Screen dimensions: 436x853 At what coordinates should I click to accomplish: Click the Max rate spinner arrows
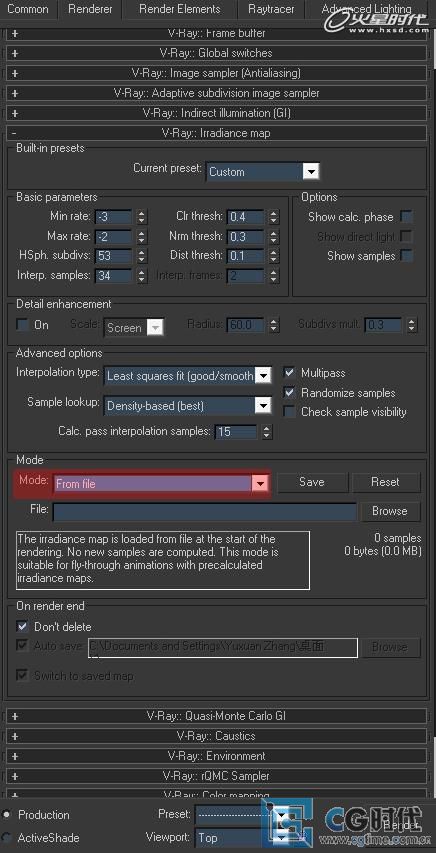pos(142,237)
